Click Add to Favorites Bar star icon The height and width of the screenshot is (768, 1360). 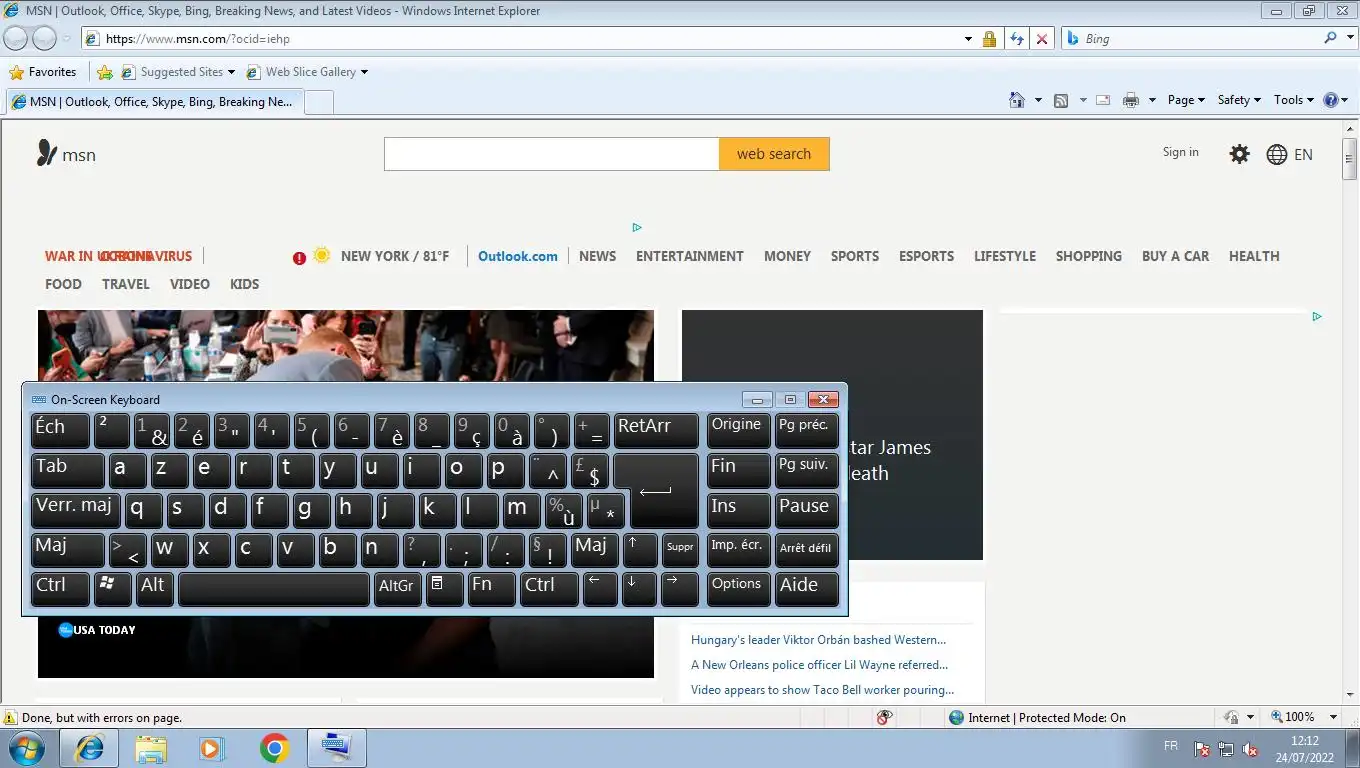(105, 72)
